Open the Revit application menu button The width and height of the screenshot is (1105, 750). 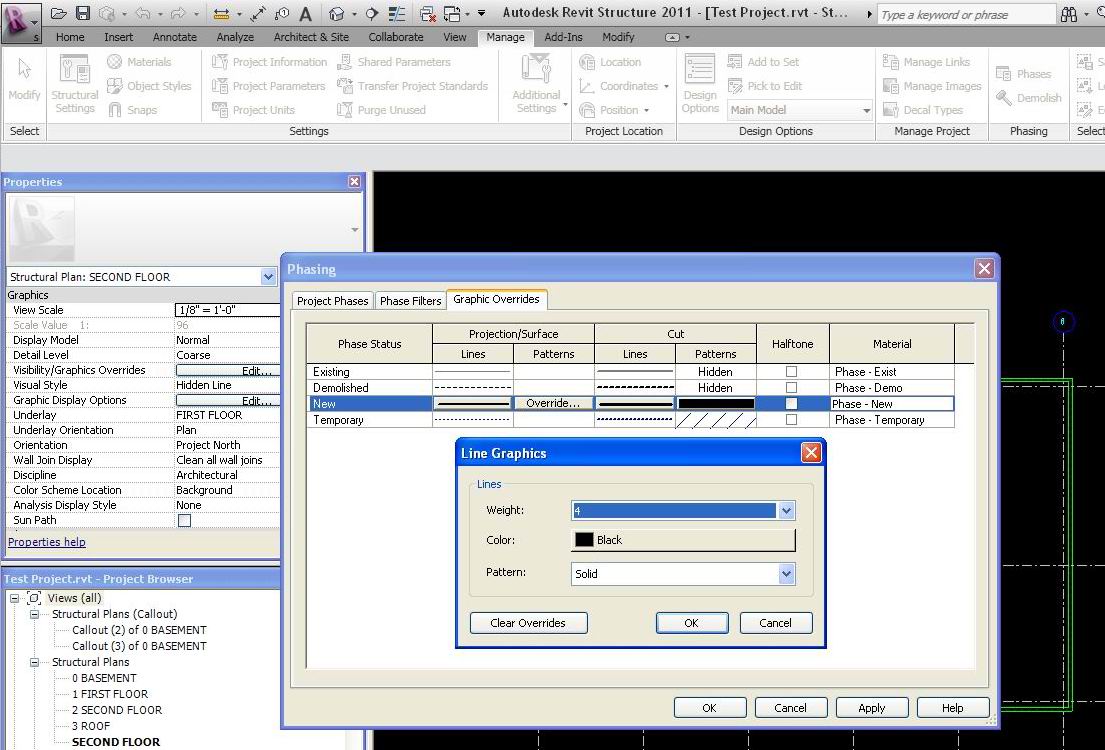point(20,20)
